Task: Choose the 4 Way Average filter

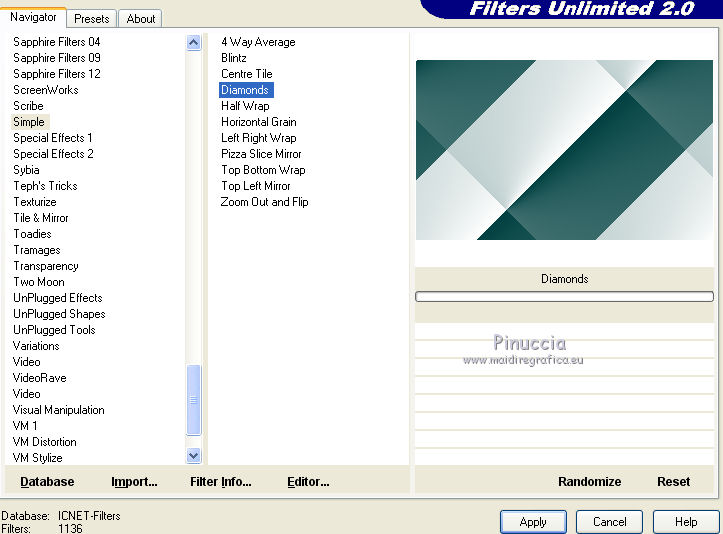Action: (258, 42)
